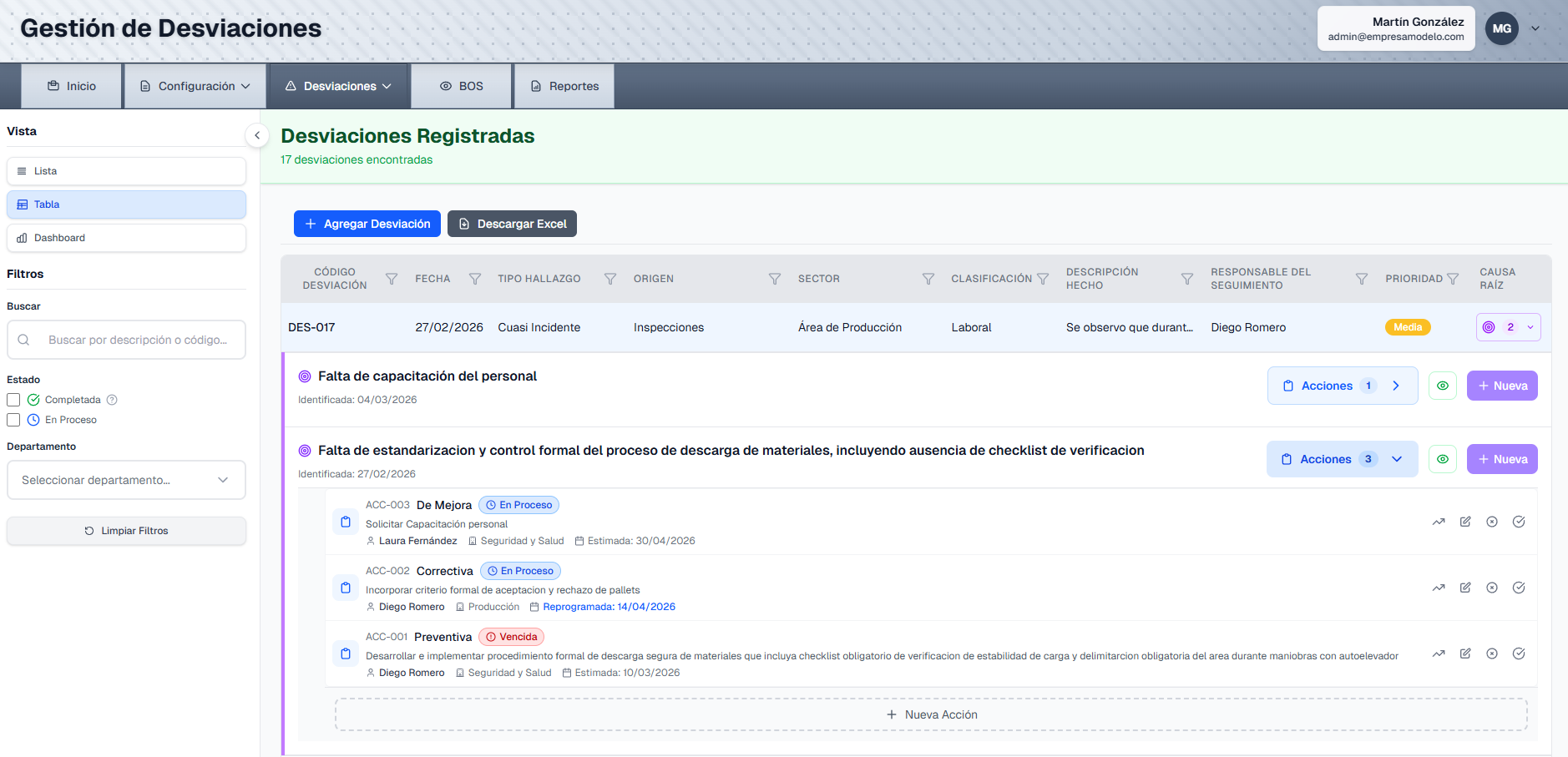Go to the Reportes tab
Image resolution: width=1568 pixels, height=757 pixels.
(x=564, y=86)
